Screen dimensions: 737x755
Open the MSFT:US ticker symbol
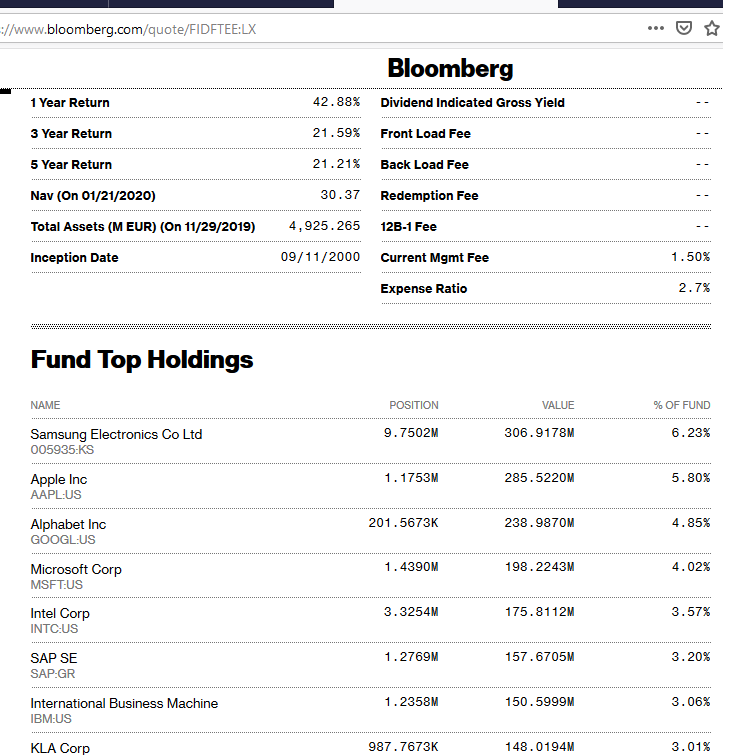click(57, 585)
